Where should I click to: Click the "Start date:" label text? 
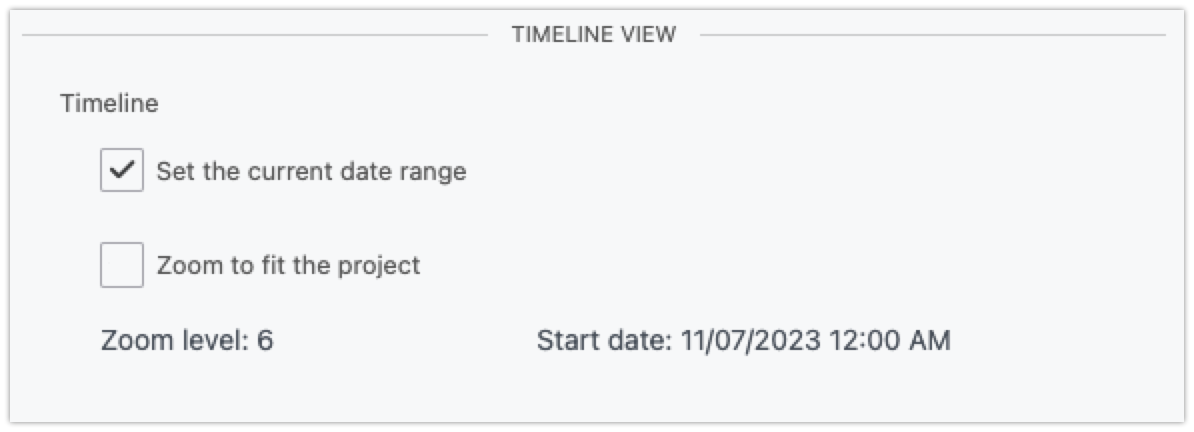pyautogui.click(x=604, y=341)
